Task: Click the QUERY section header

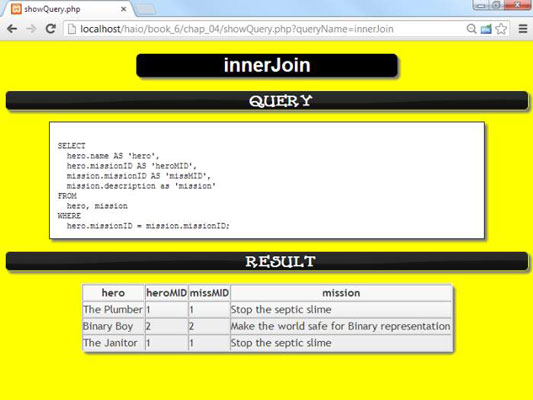Action: [x=267, y=101]
